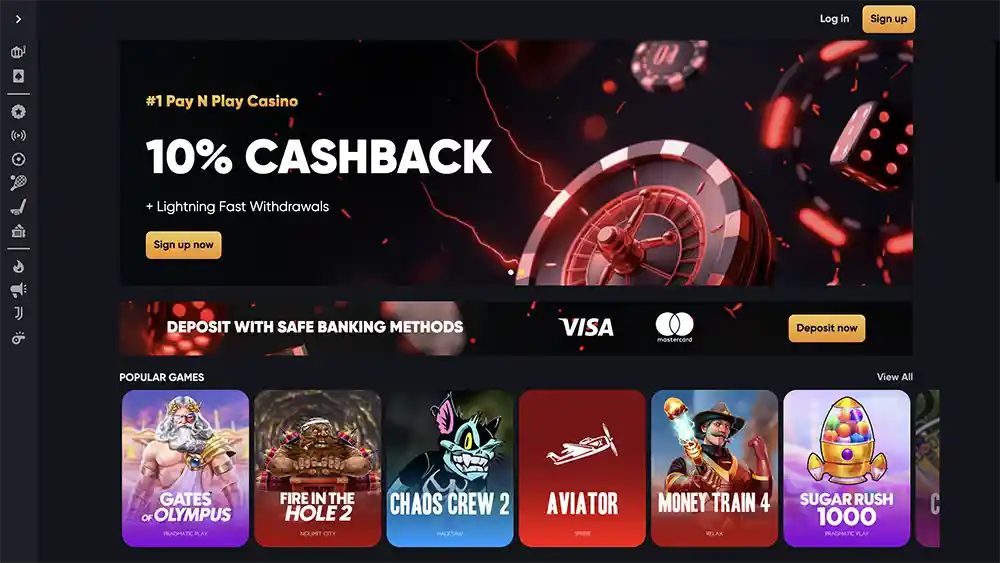
Task: Click the Log in link
Action: [834, 19]
